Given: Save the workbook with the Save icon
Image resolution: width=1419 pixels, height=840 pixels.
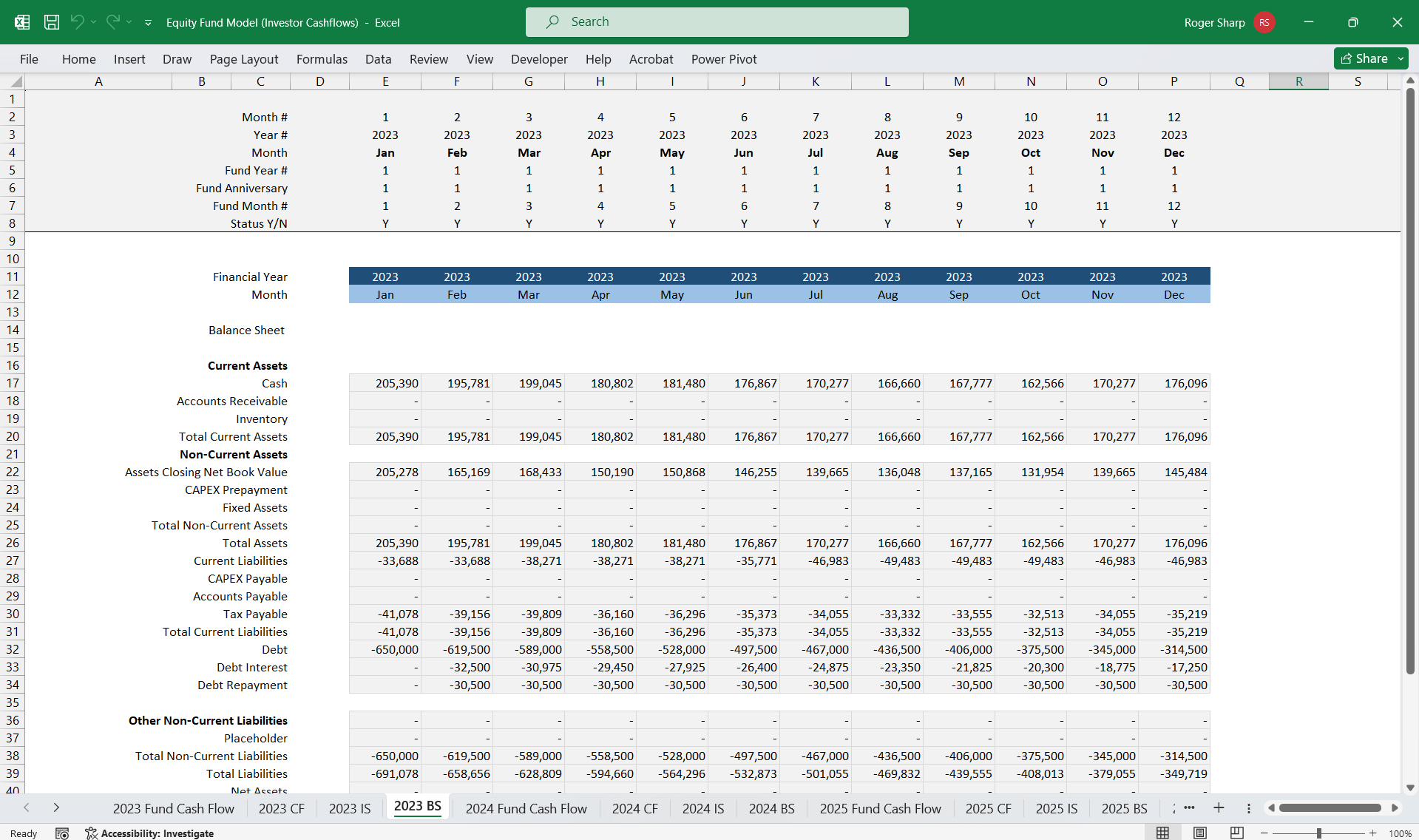Looking at the screenshot, I should click(x=52, y=22).
